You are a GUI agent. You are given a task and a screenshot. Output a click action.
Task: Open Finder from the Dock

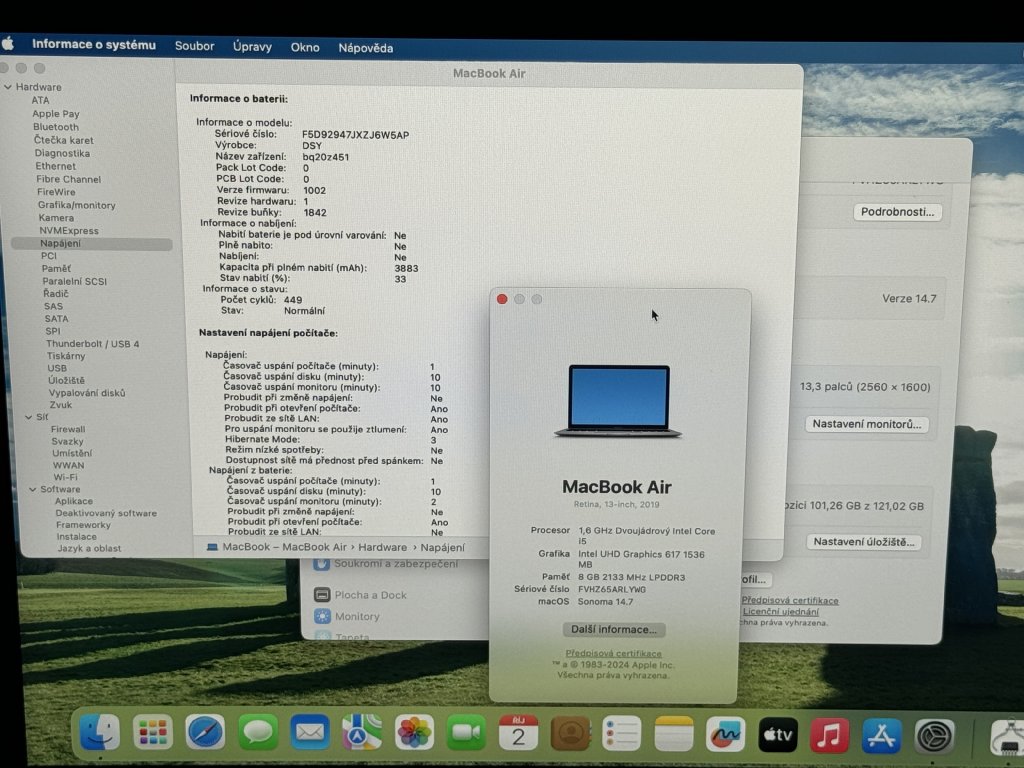click(x=99, y=733)
